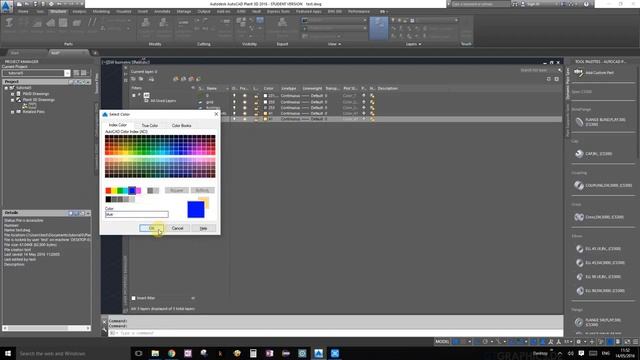Add a new drawing tab with plus
640x360 pixels.
(95, 53)
